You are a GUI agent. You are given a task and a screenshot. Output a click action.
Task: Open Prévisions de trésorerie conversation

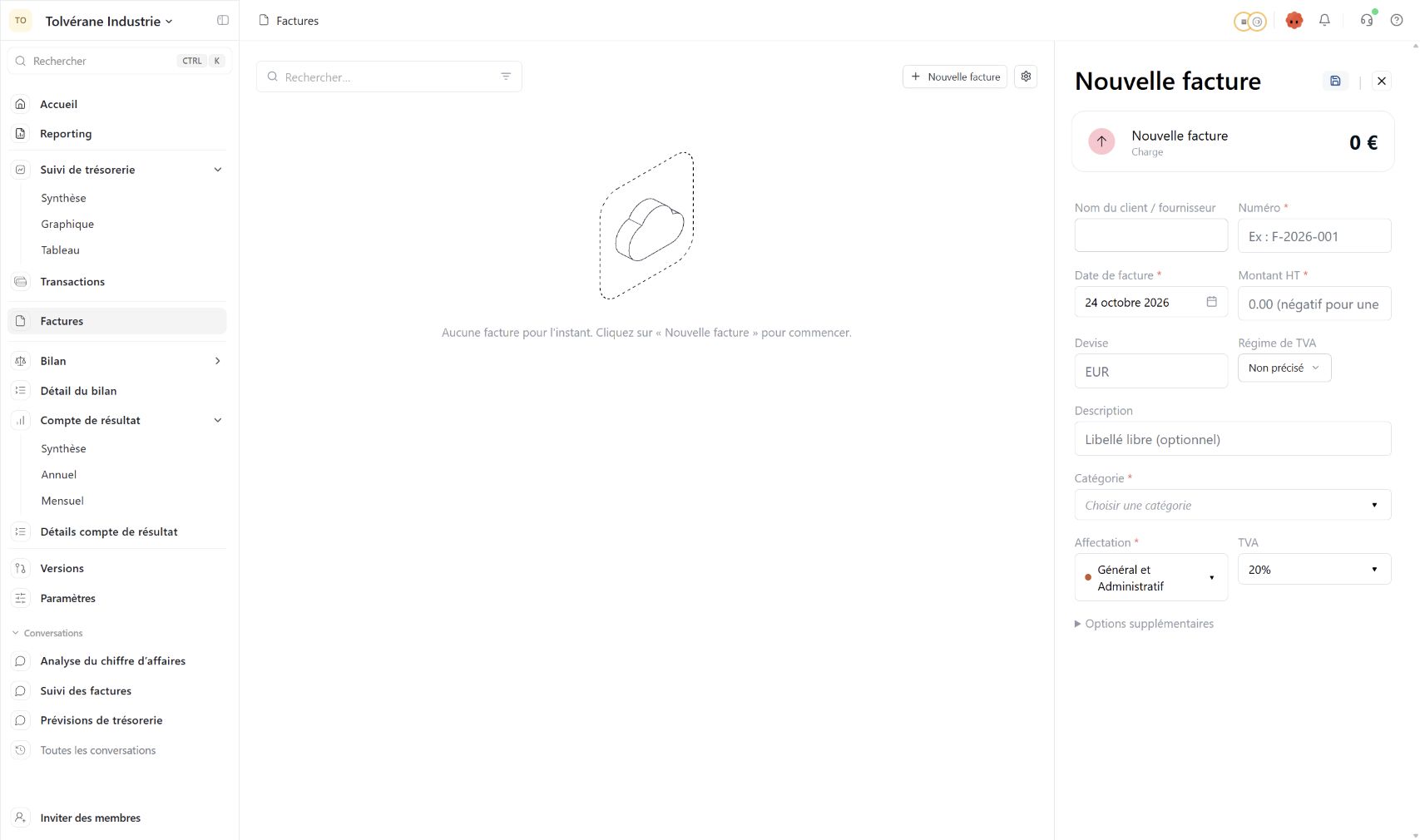[117, 721]
